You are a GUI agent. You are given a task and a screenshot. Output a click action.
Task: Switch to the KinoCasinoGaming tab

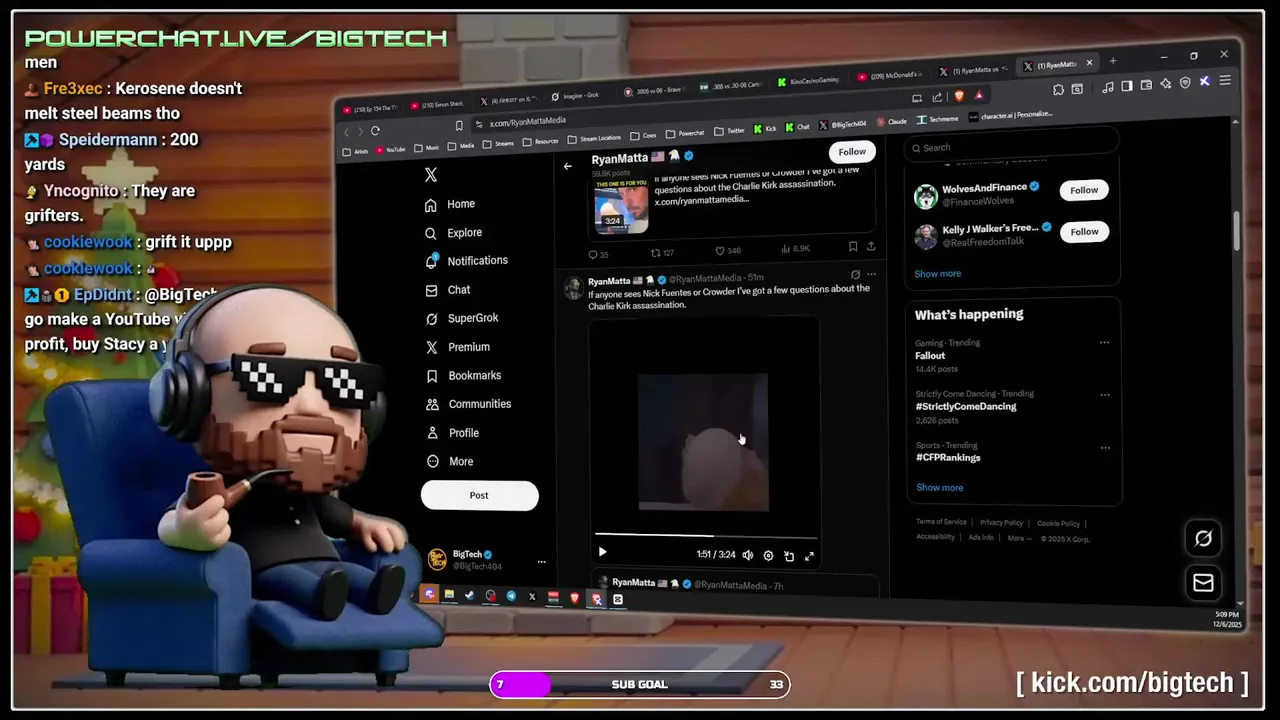pos(808,80)
